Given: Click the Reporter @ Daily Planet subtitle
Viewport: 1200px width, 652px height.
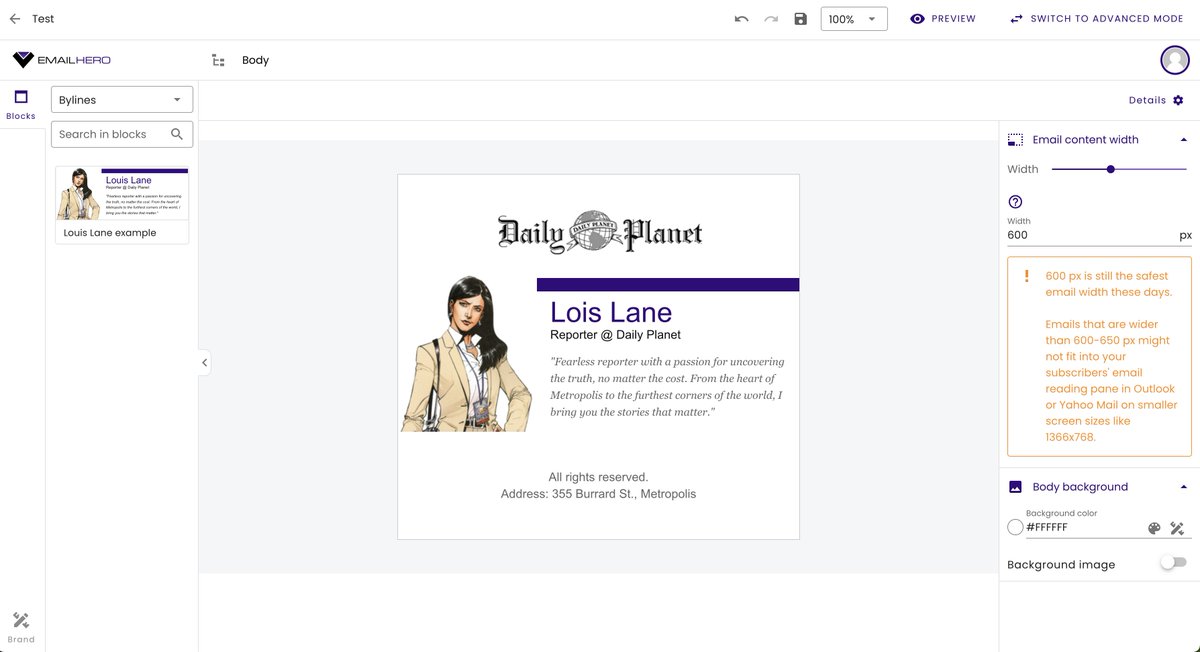Looking at the screenshot, I should (615, 334).
